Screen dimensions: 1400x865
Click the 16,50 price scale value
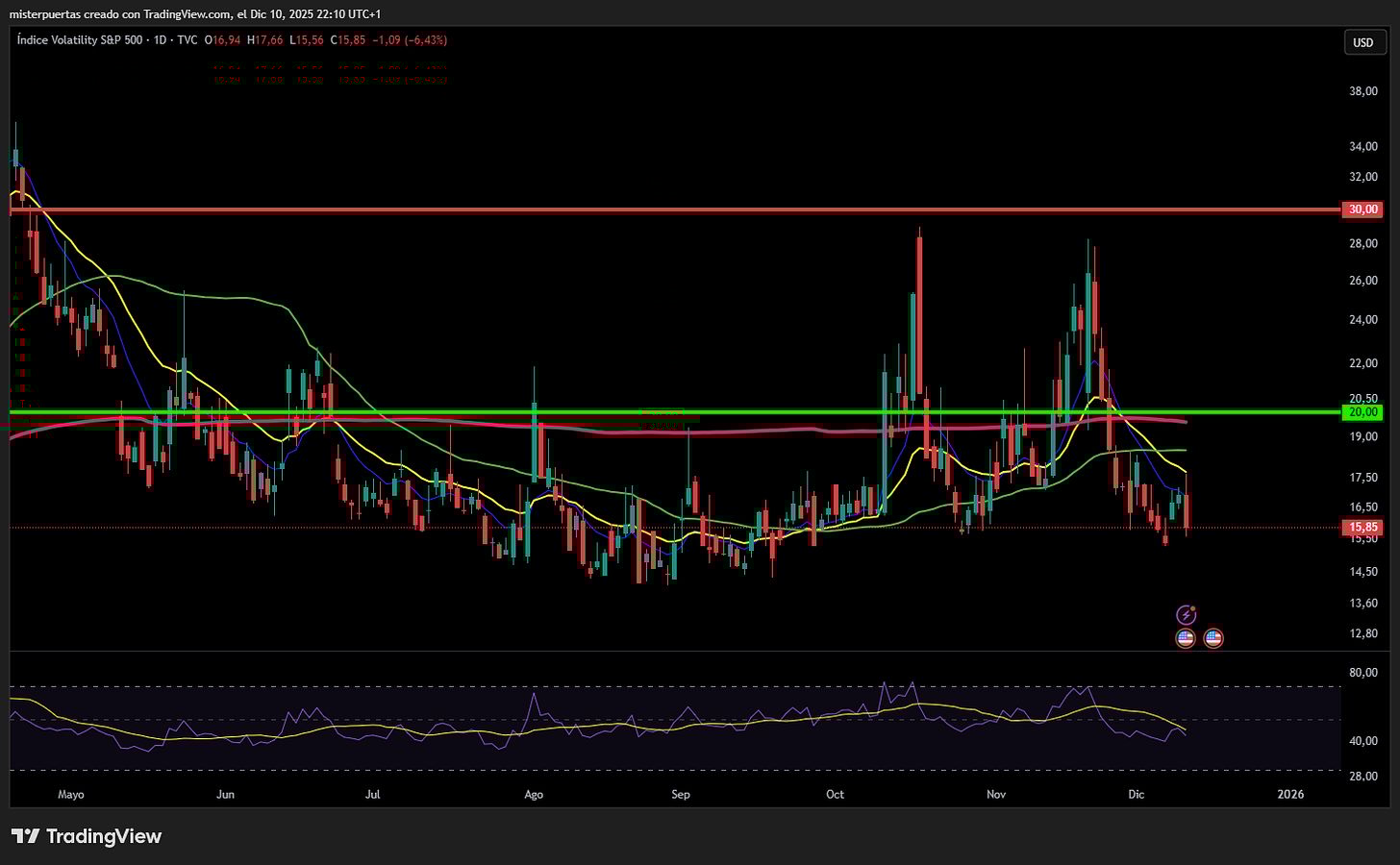click(x=1363, y=507)
